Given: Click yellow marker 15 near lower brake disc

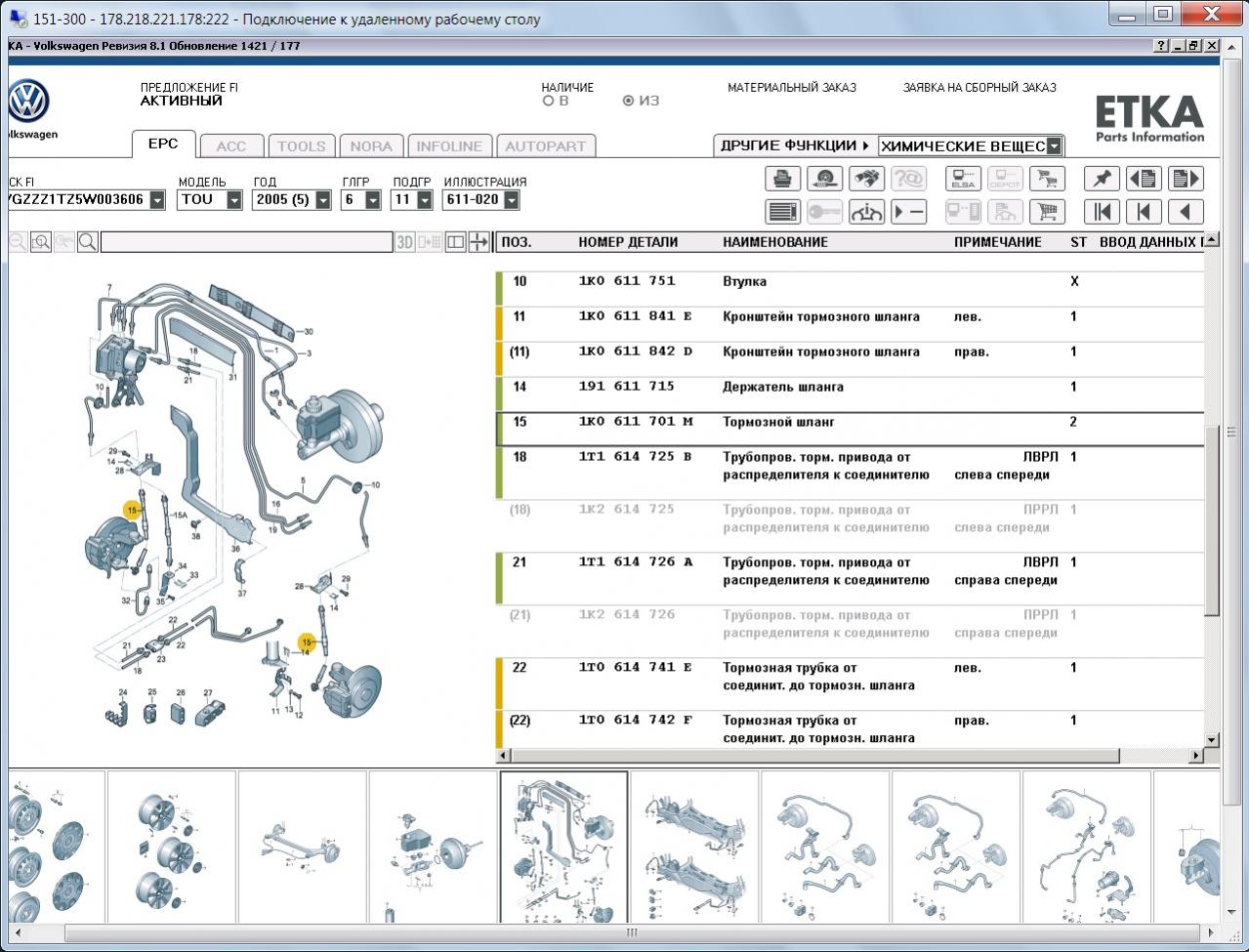Looking at the screenshot, I should pyautogui.click(x=308, y=642).
